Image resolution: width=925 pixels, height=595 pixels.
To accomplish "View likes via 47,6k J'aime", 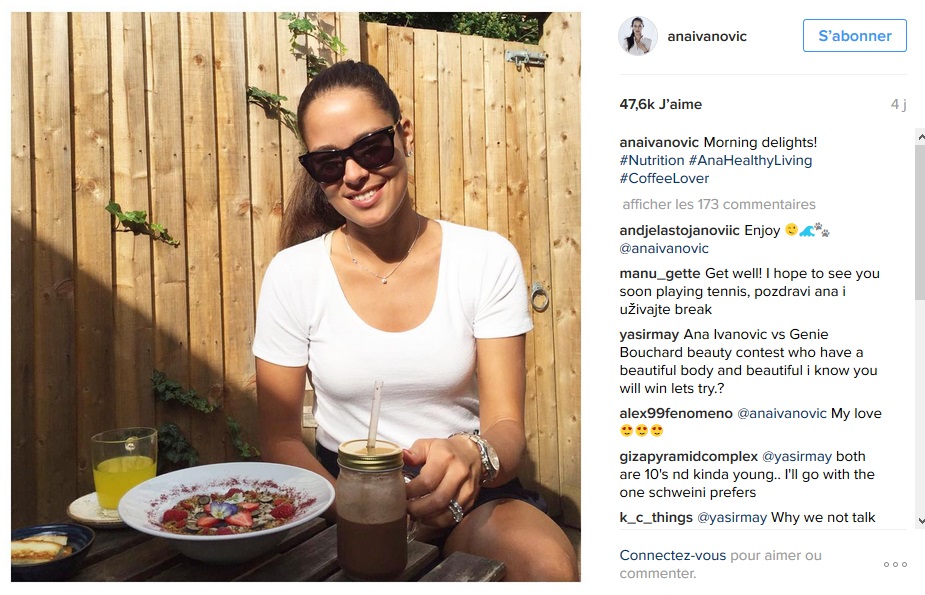I will (x=661, y=104).
